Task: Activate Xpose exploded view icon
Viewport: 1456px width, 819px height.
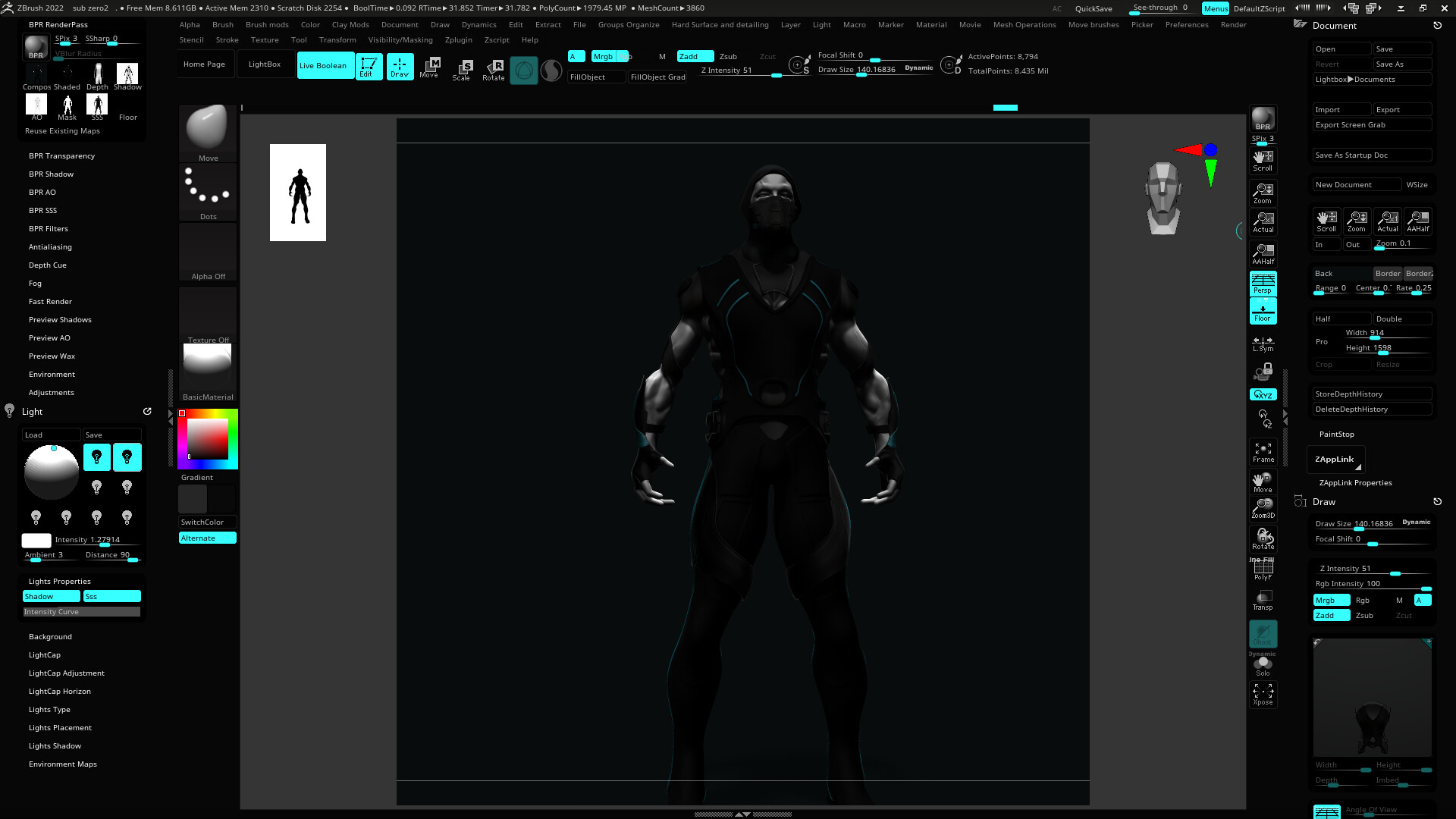Action: 1263,694
